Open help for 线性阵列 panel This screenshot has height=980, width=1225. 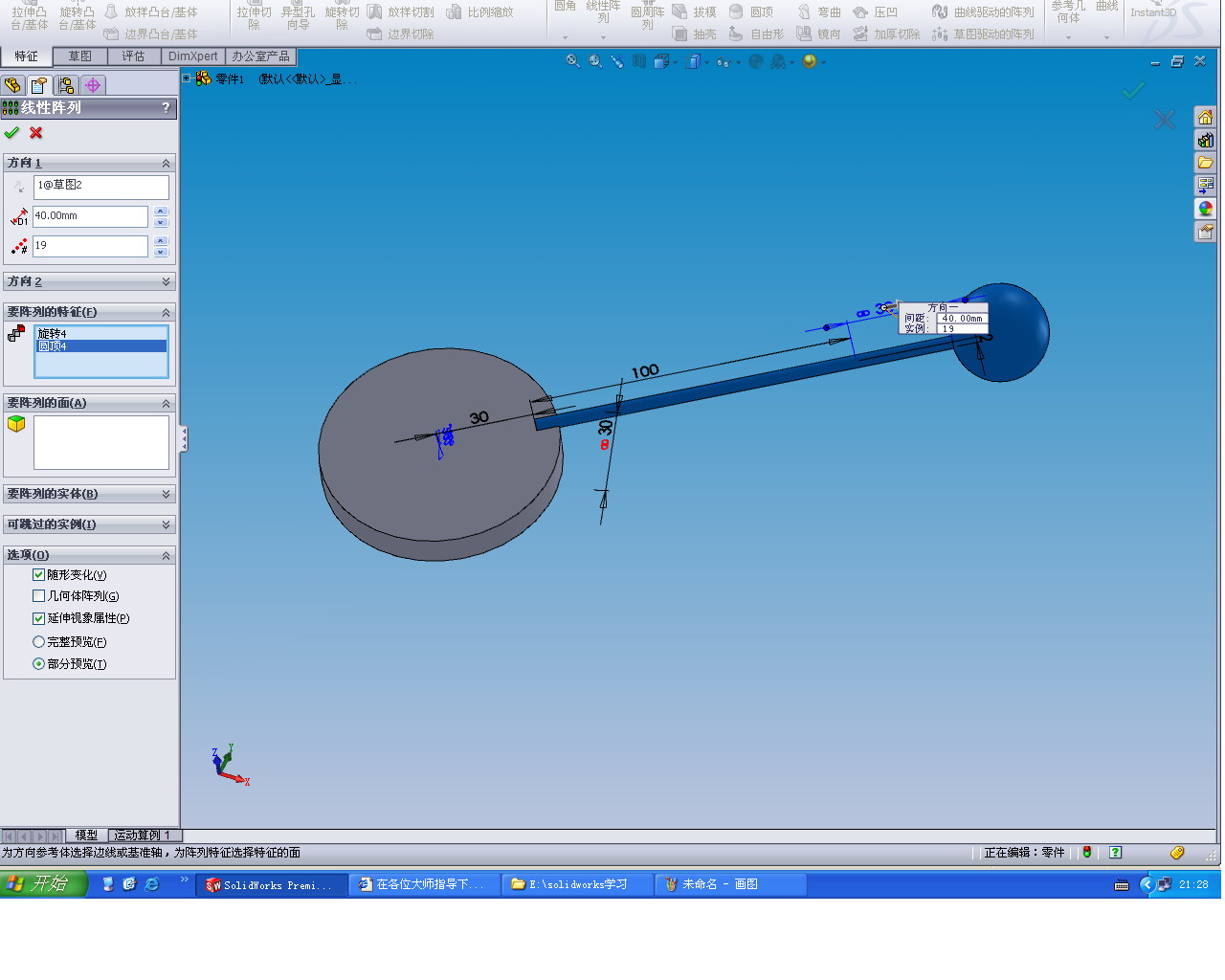click(x=167, y=108)
